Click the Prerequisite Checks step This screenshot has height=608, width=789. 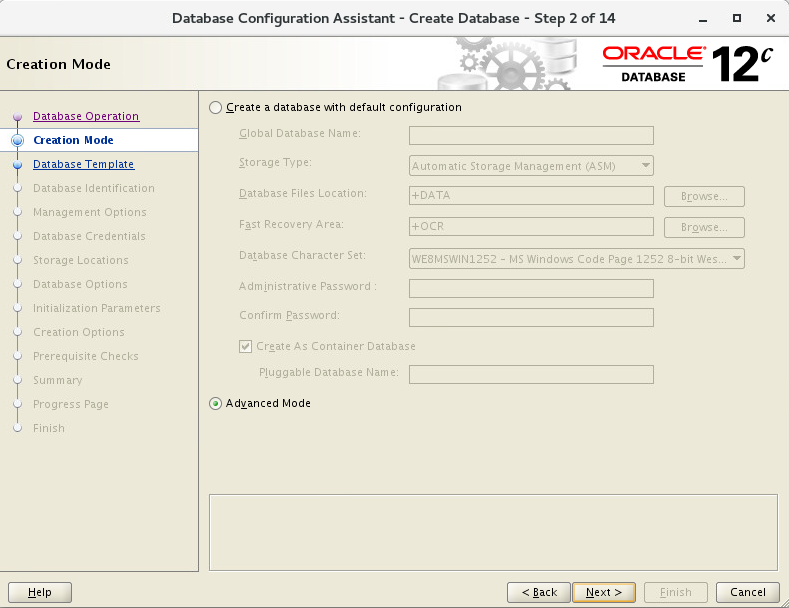[86, 356]
